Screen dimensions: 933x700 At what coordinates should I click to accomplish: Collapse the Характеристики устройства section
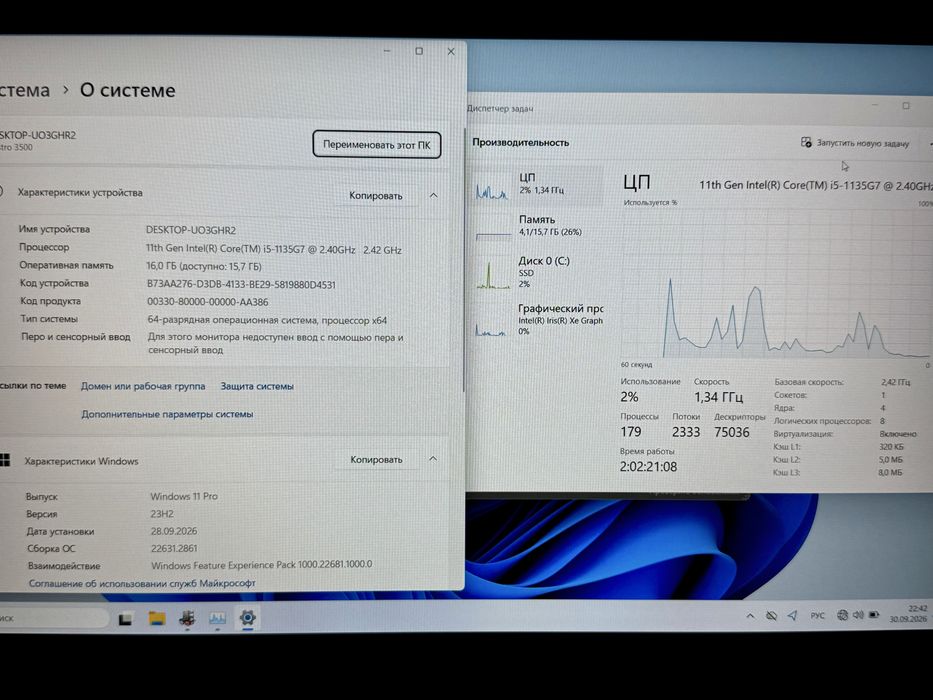click(x=433, y=195)
